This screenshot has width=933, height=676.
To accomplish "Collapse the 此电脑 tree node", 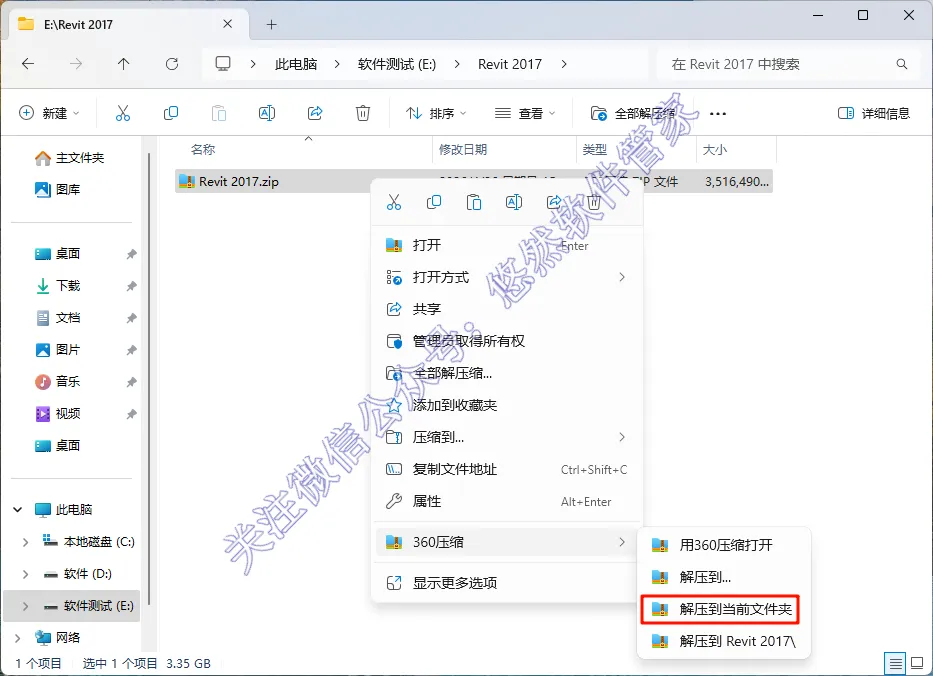I will (x=18, y=510).
